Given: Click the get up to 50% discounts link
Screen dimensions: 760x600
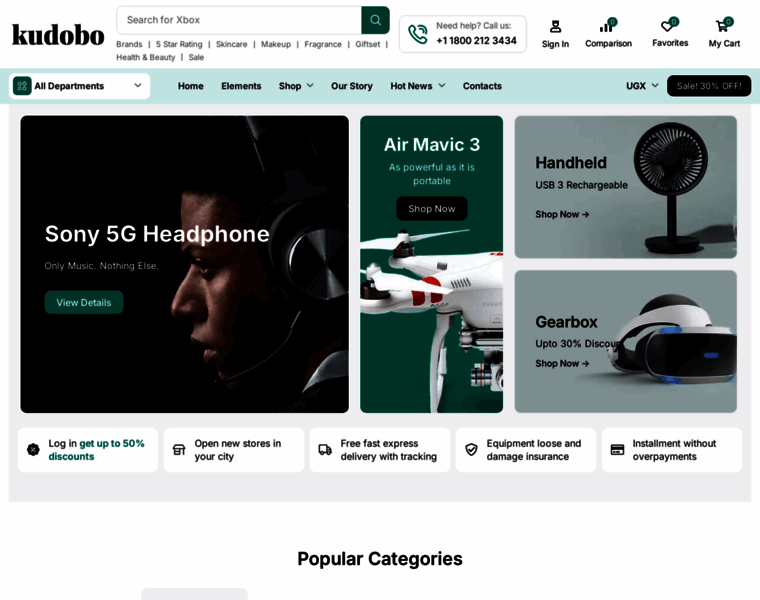Looking at the screenshot, I should click(x=96, y=450).
